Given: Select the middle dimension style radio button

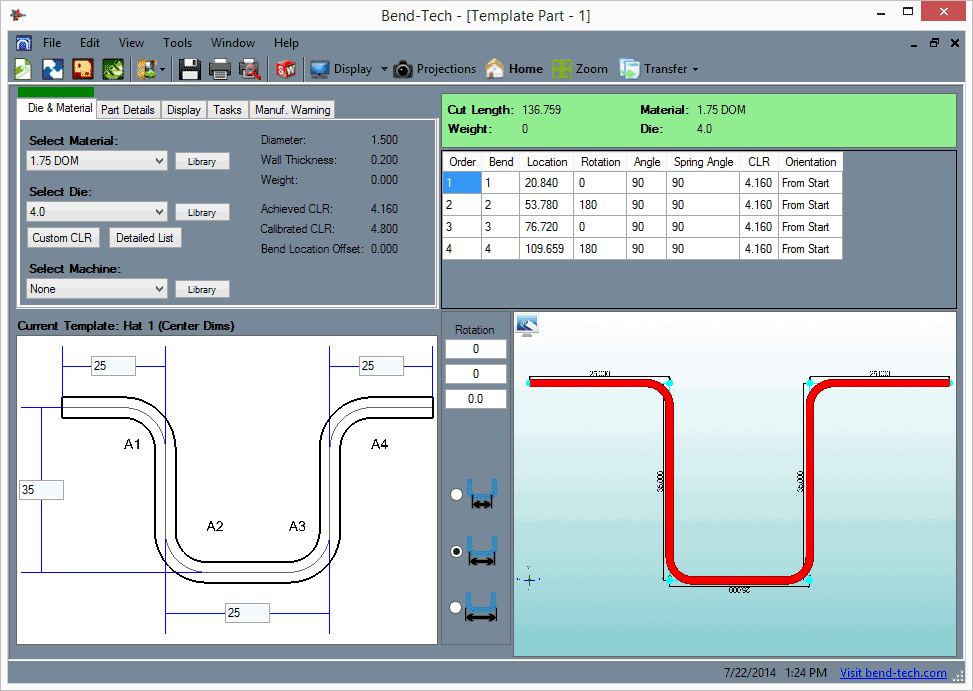Looking at the screenshot, I should click(x=456, y=551).
